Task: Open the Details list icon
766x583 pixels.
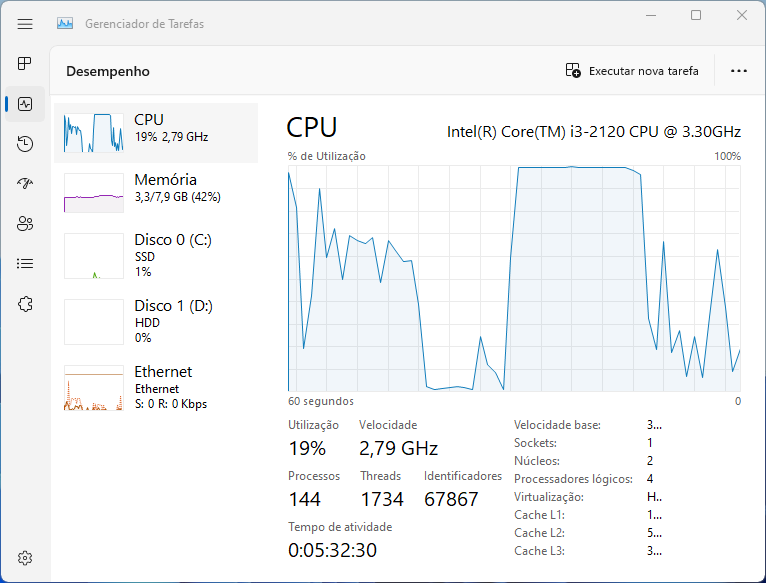Action: coord(25,264)
